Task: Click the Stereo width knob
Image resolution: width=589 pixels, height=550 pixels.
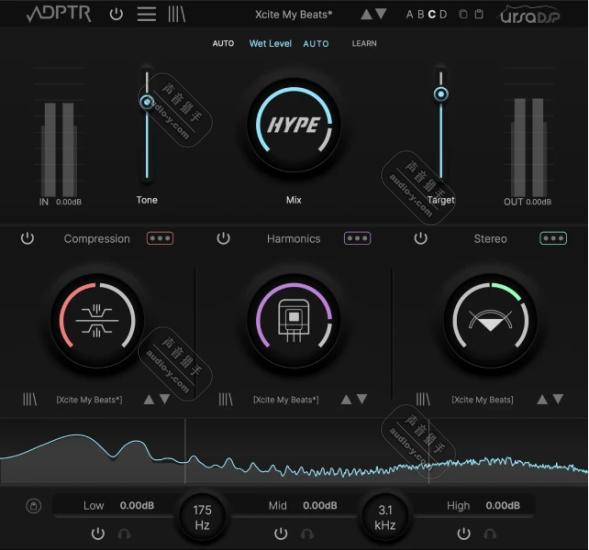Action: pyautogui.click(x=490, y=320)
